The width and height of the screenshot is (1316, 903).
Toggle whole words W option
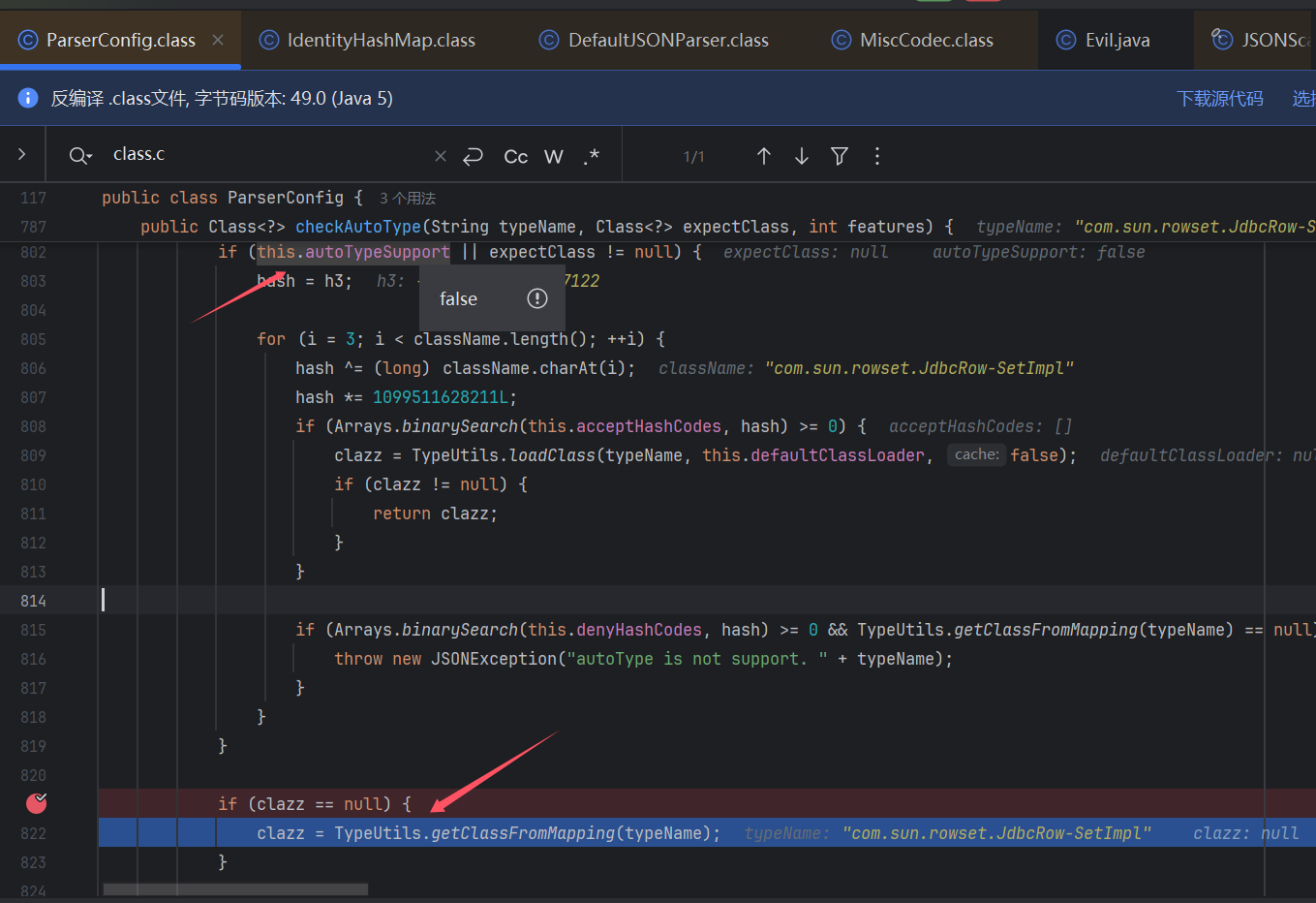click(x=554, y=156)
